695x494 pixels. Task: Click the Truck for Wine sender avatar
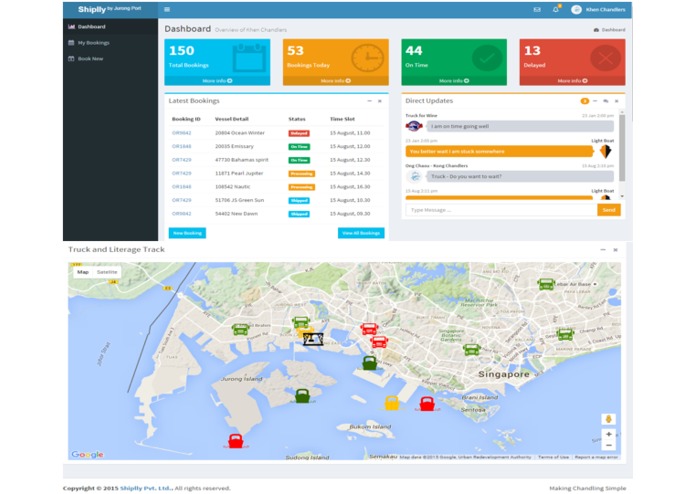point(414,126)
